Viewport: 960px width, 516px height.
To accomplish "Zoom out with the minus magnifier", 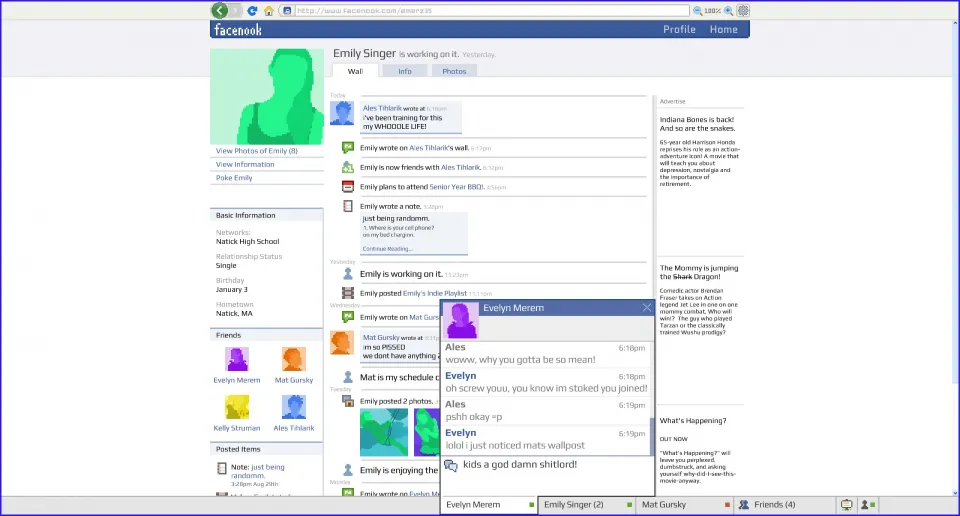I will 697,10.
